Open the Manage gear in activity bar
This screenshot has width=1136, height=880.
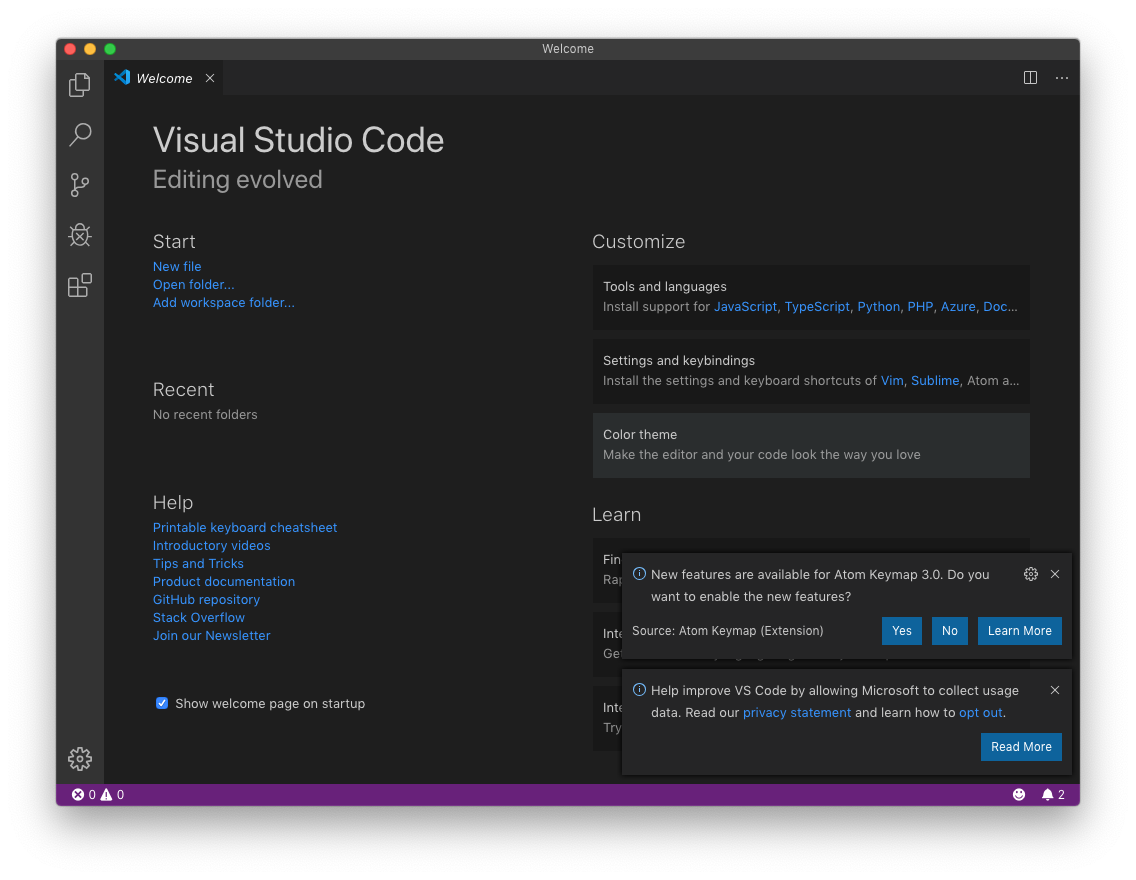click(x=80, y=758)
